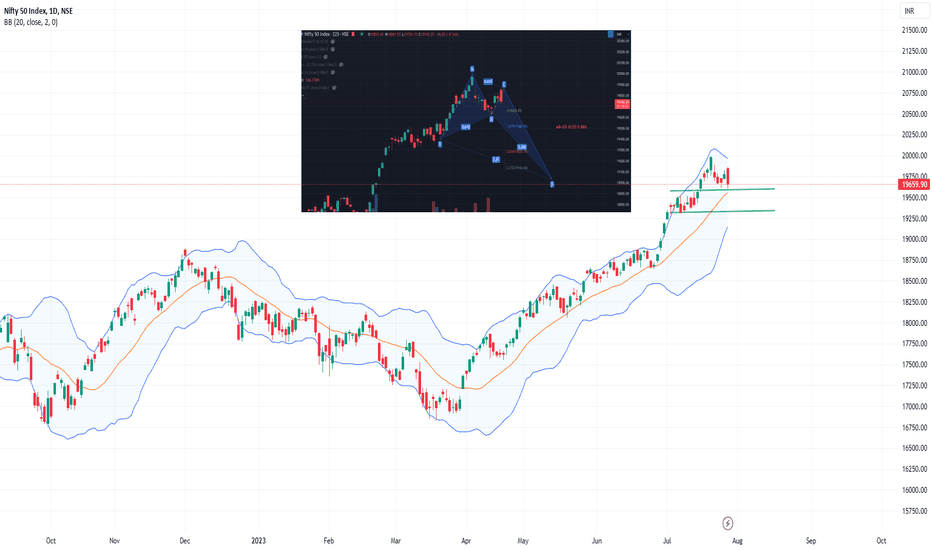Click the 17250.00 price axis label
The width and height of the screenshot is (932, 550).
click(915, 386)
